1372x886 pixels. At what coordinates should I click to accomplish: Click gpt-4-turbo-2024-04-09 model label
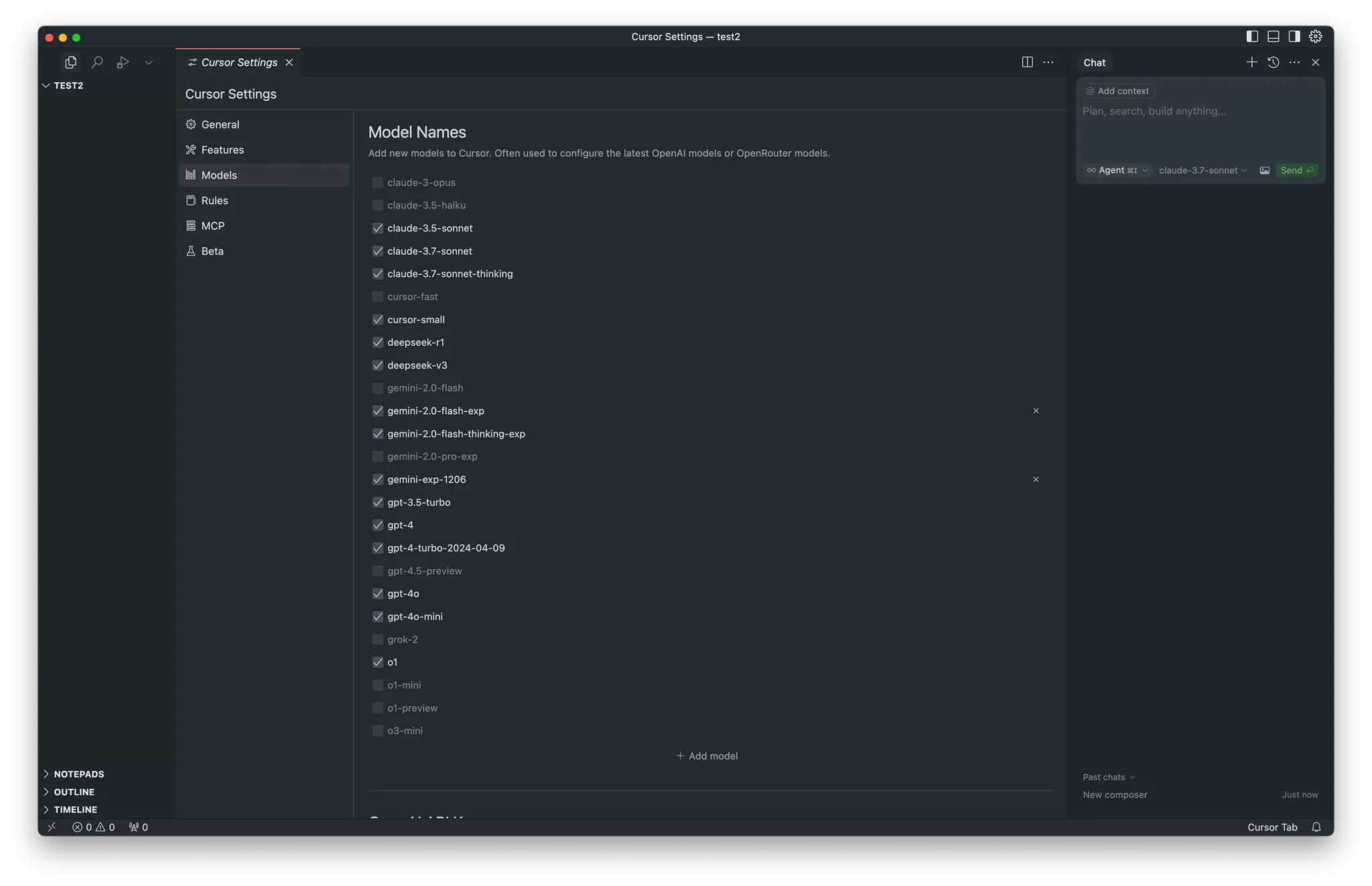[446, 548]
